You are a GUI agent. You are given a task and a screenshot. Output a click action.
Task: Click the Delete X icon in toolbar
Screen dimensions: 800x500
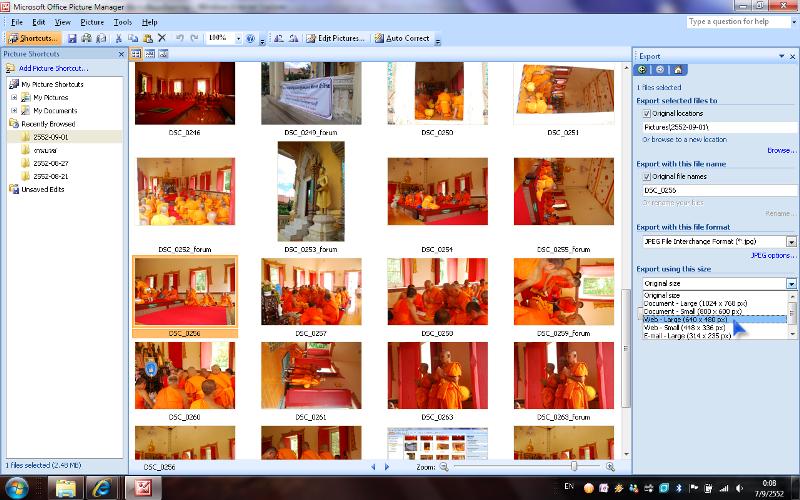(x=161, y=38)
